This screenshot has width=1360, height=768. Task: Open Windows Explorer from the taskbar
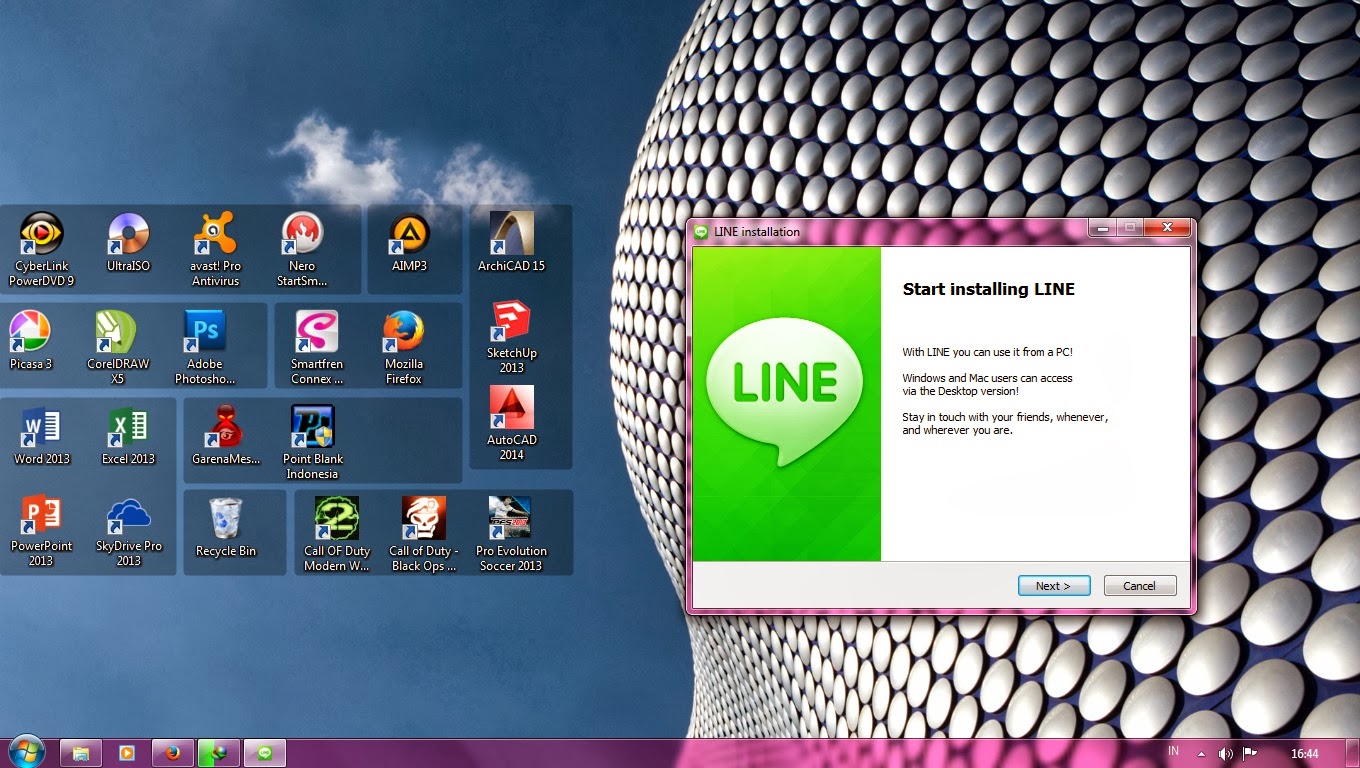(81, 753)
